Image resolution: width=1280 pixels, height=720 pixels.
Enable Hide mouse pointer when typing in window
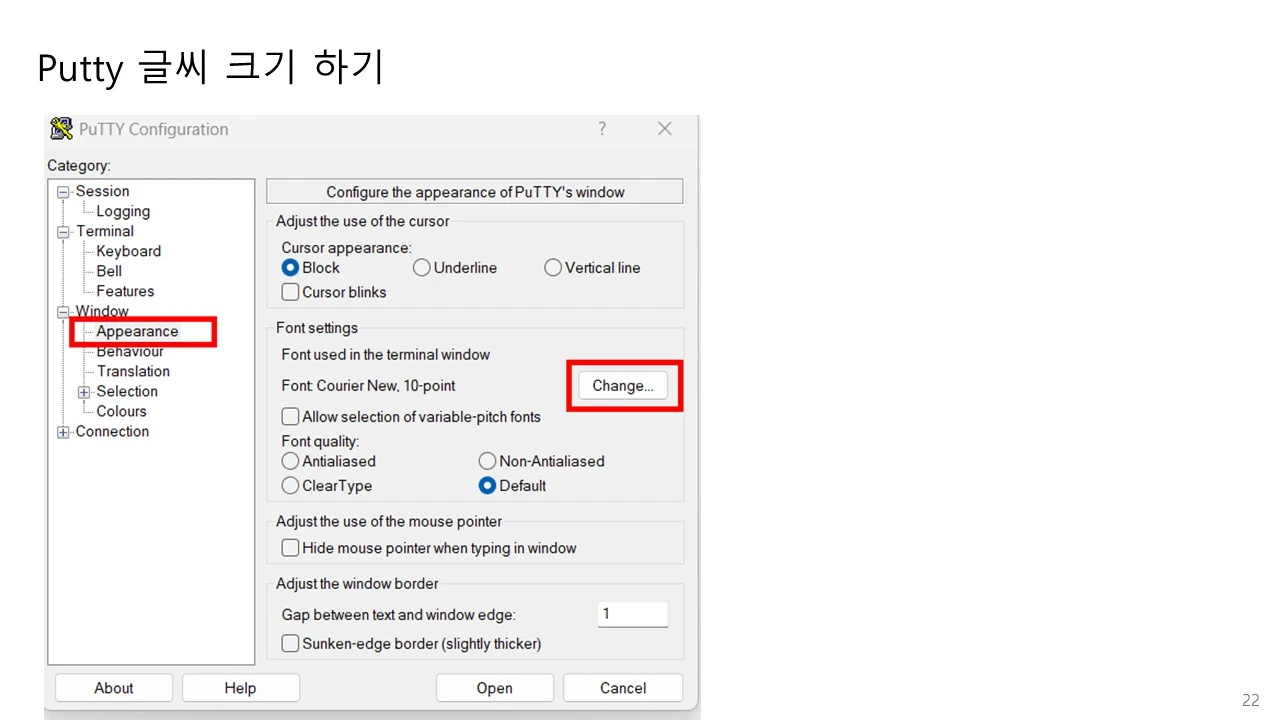coord(290,547)
